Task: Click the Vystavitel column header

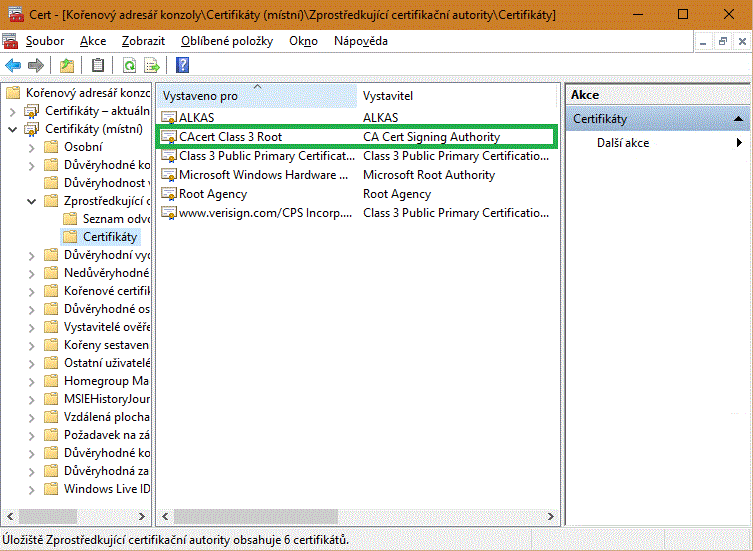Action: click(388, 96)
